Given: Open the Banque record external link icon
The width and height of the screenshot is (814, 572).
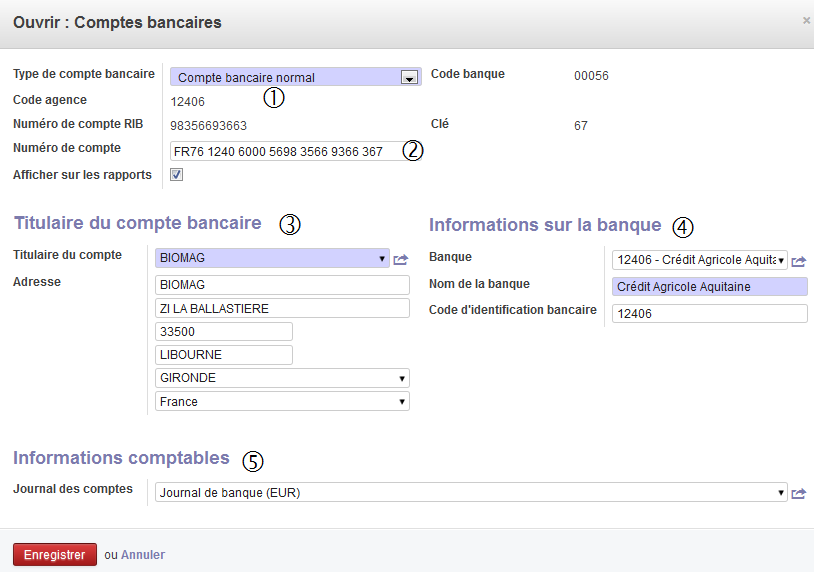Looking at the screenshot, I should (798, 262).
